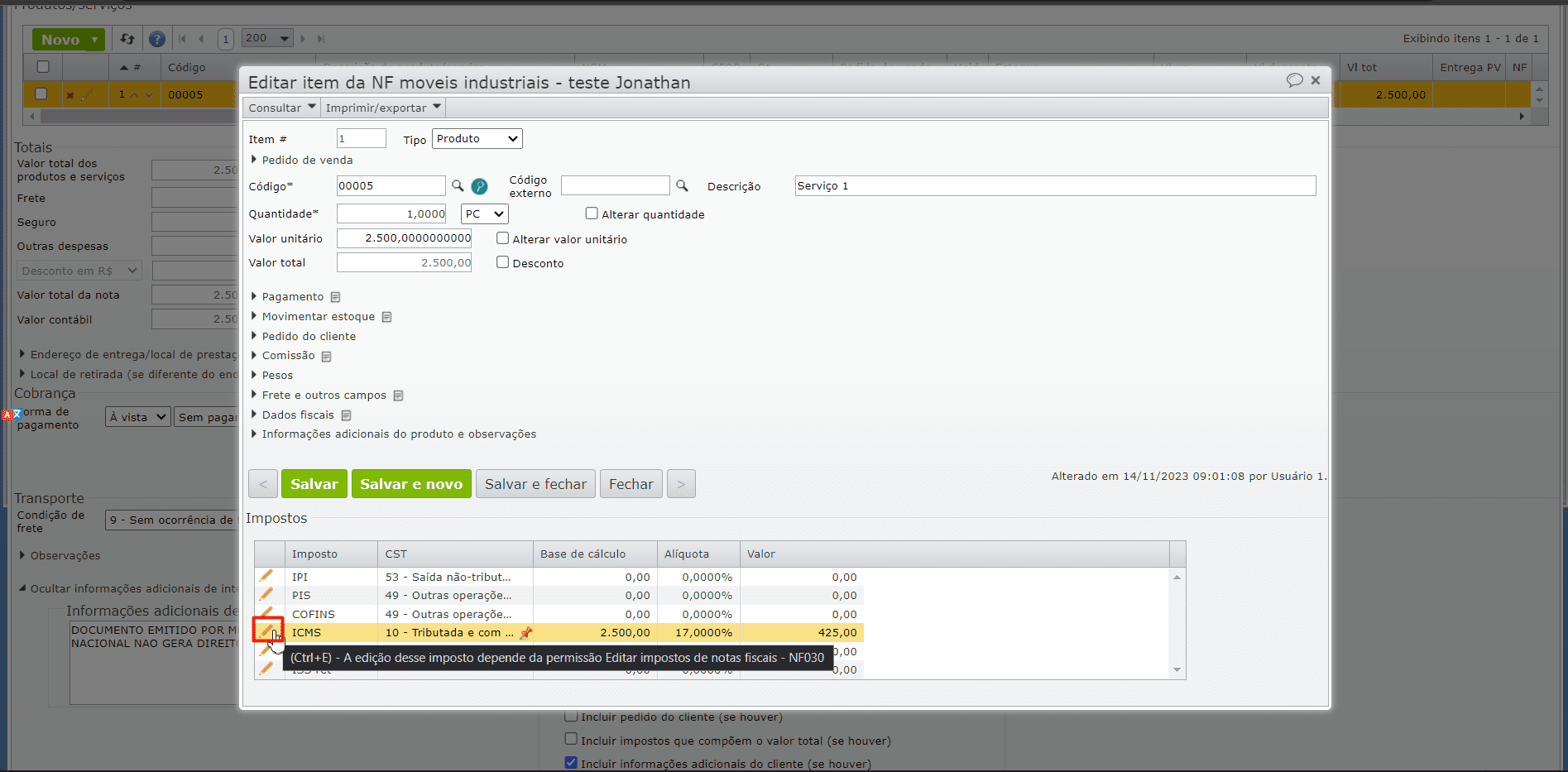
Task: Open page size 200 dropdown in background
Action: pyautogui.click(x=267, y=38)
